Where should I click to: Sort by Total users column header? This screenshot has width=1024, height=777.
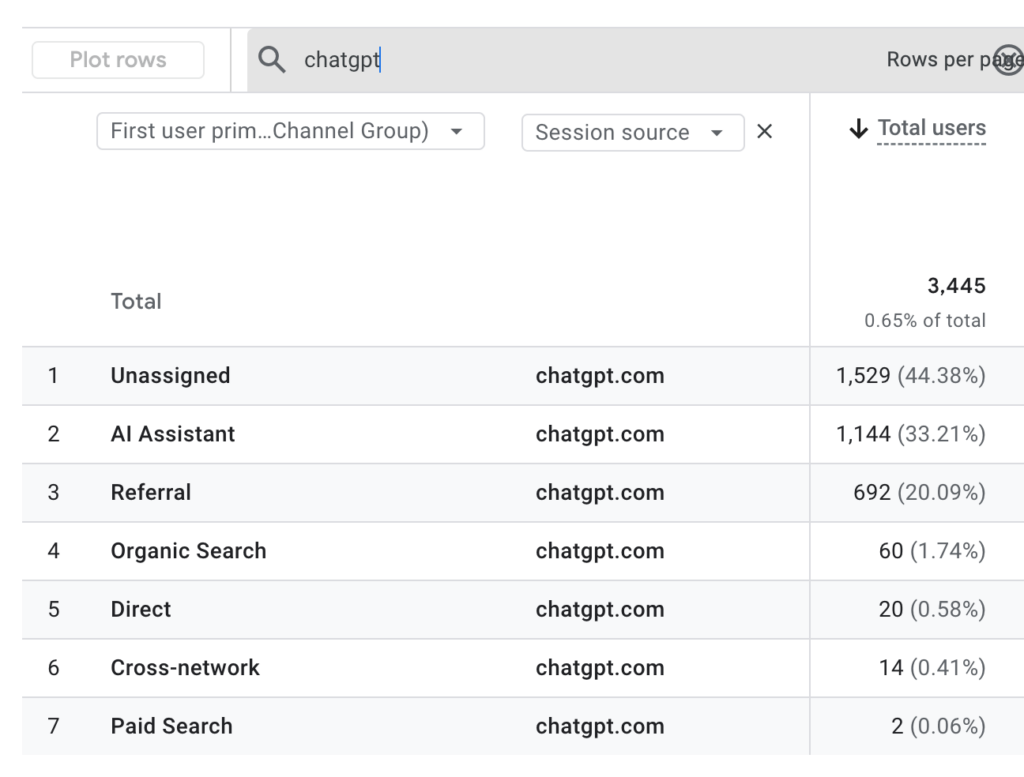click(x=931, y=128)
